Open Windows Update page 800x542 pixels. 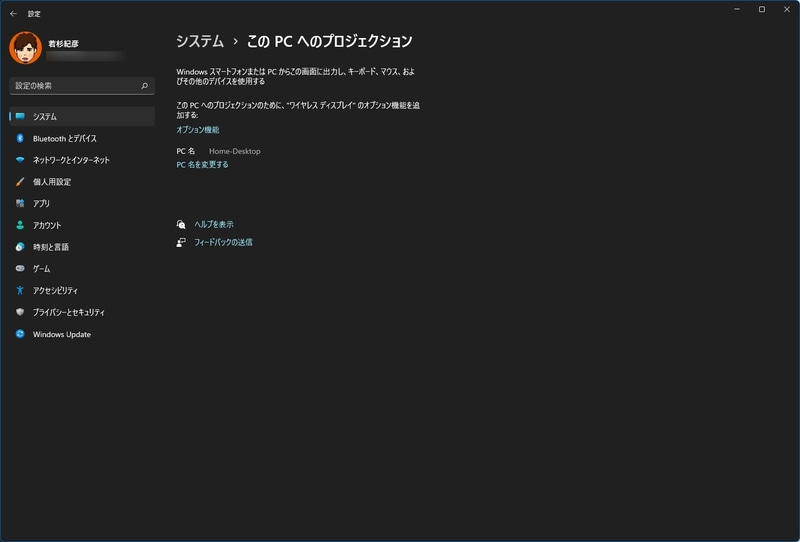click(x=82, y=334)
